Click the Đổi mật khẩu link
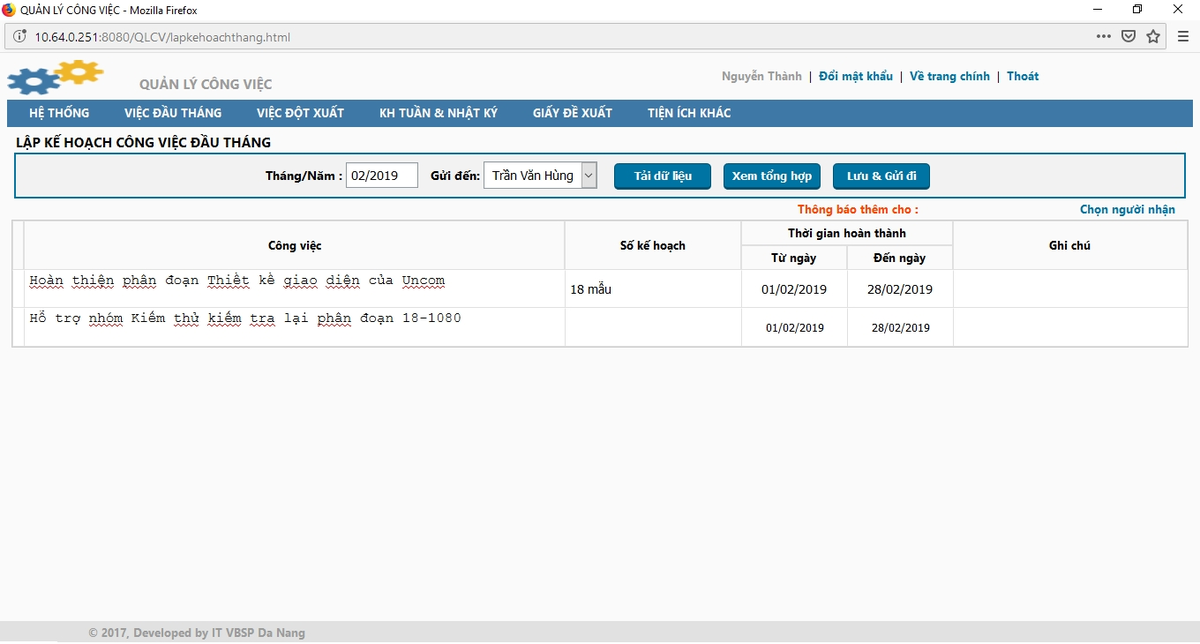The image size is (1200, 644). pyautogui.click(x=856, y=76)
